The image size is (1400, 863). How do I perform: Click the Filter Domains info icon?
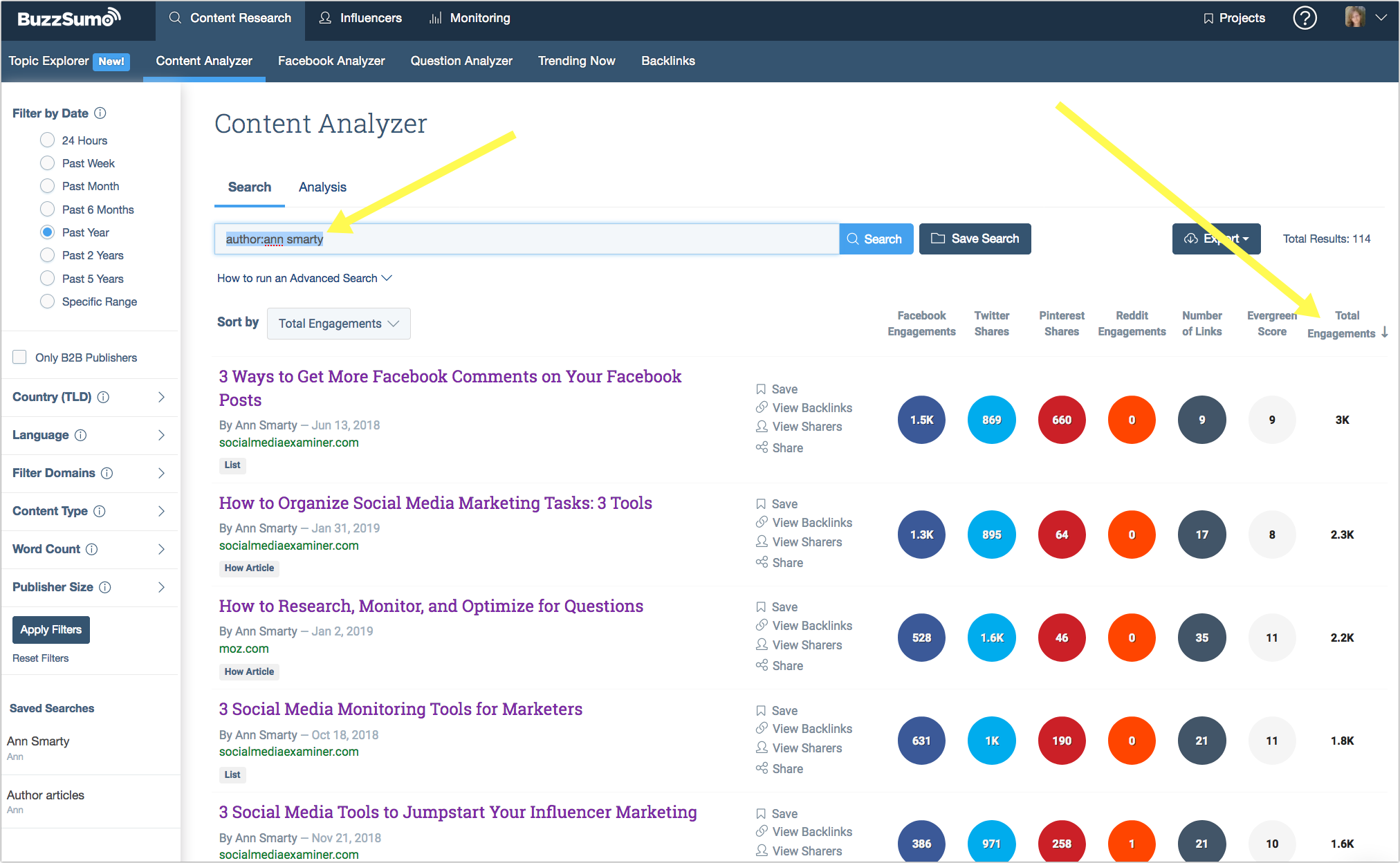coord(107,473)
